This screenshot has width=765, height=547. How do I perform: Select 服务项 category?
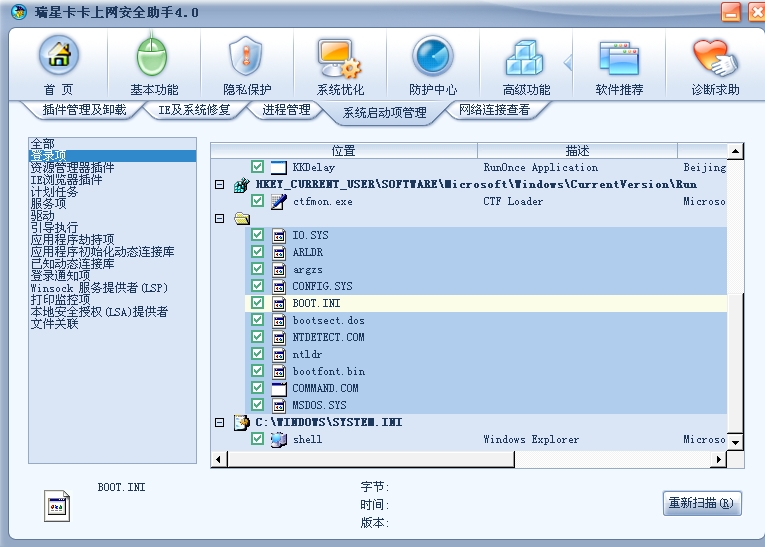112,203
